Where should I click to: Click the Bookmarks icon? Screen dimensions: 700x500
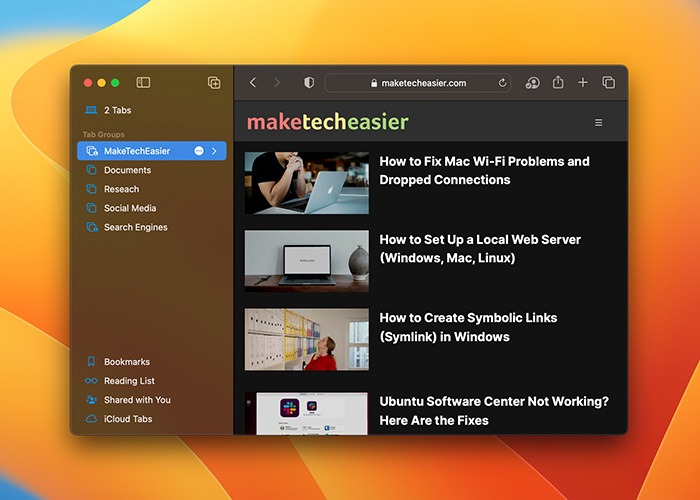click(91, 362)
